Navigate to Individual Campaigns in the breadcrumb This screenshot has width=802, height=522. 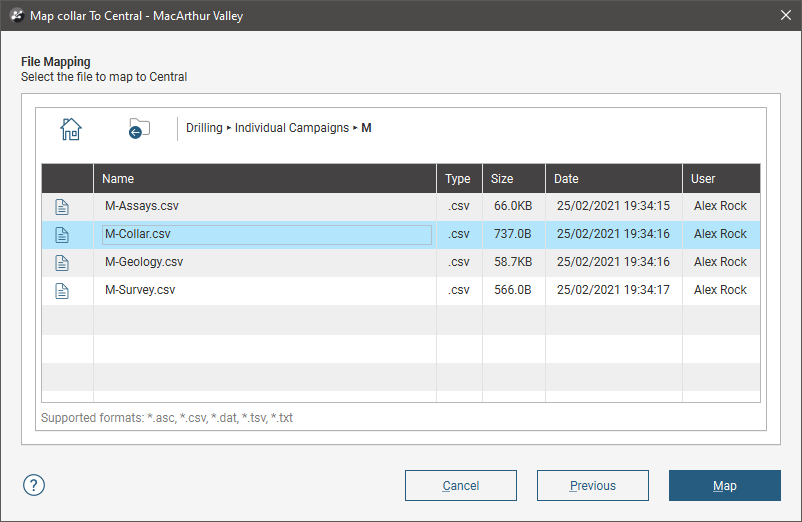tap(292, 128)
